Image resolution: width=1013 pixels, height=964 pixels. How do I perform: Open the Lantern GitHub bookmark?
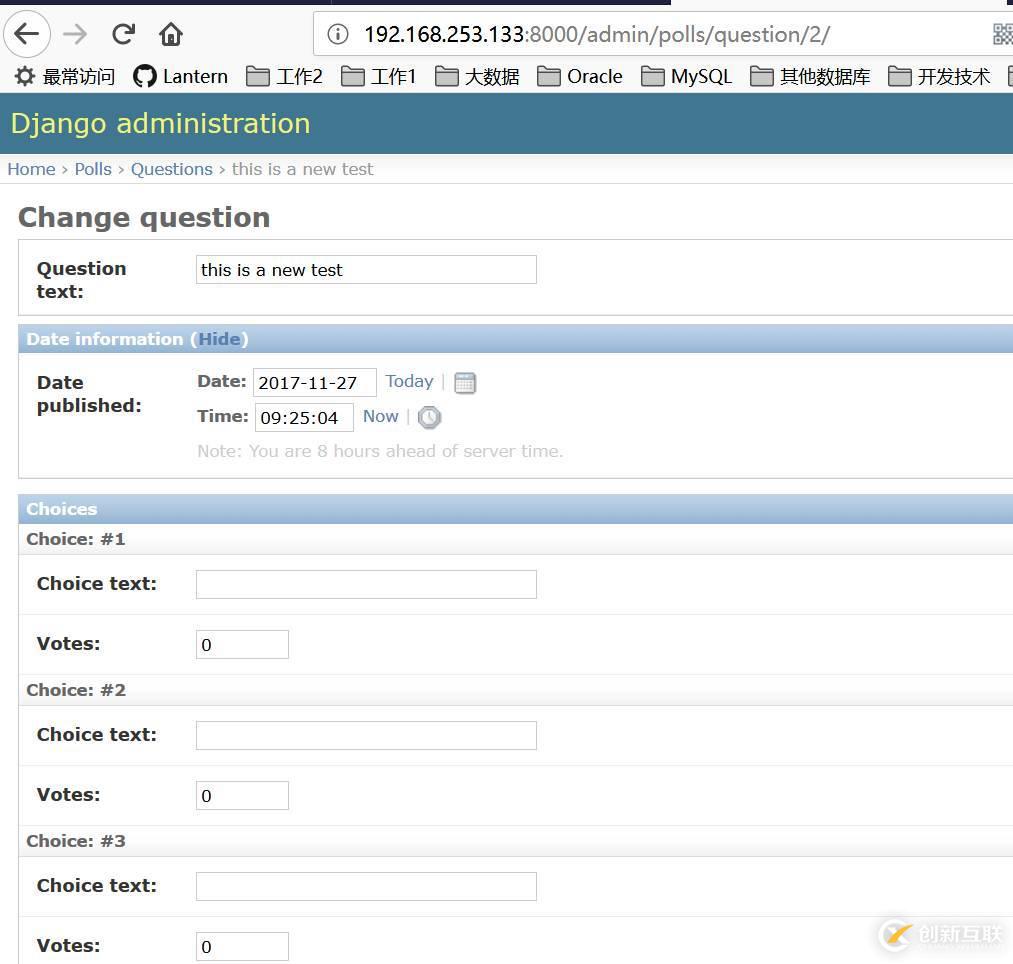pos(180,76)
